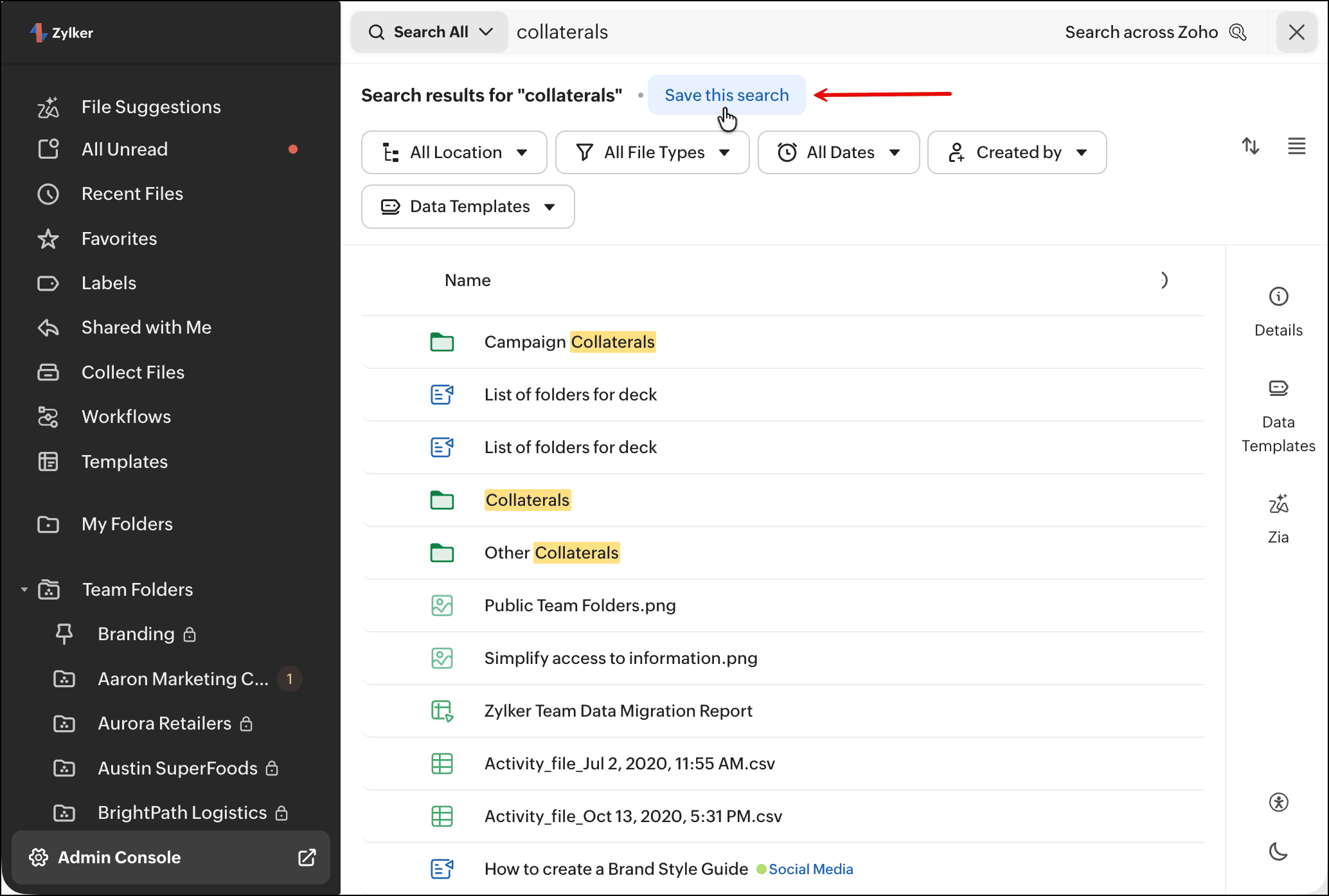Open How to create a Brand Style Guide
This screenshot has width=1329, height=896.
click(616, 869)
